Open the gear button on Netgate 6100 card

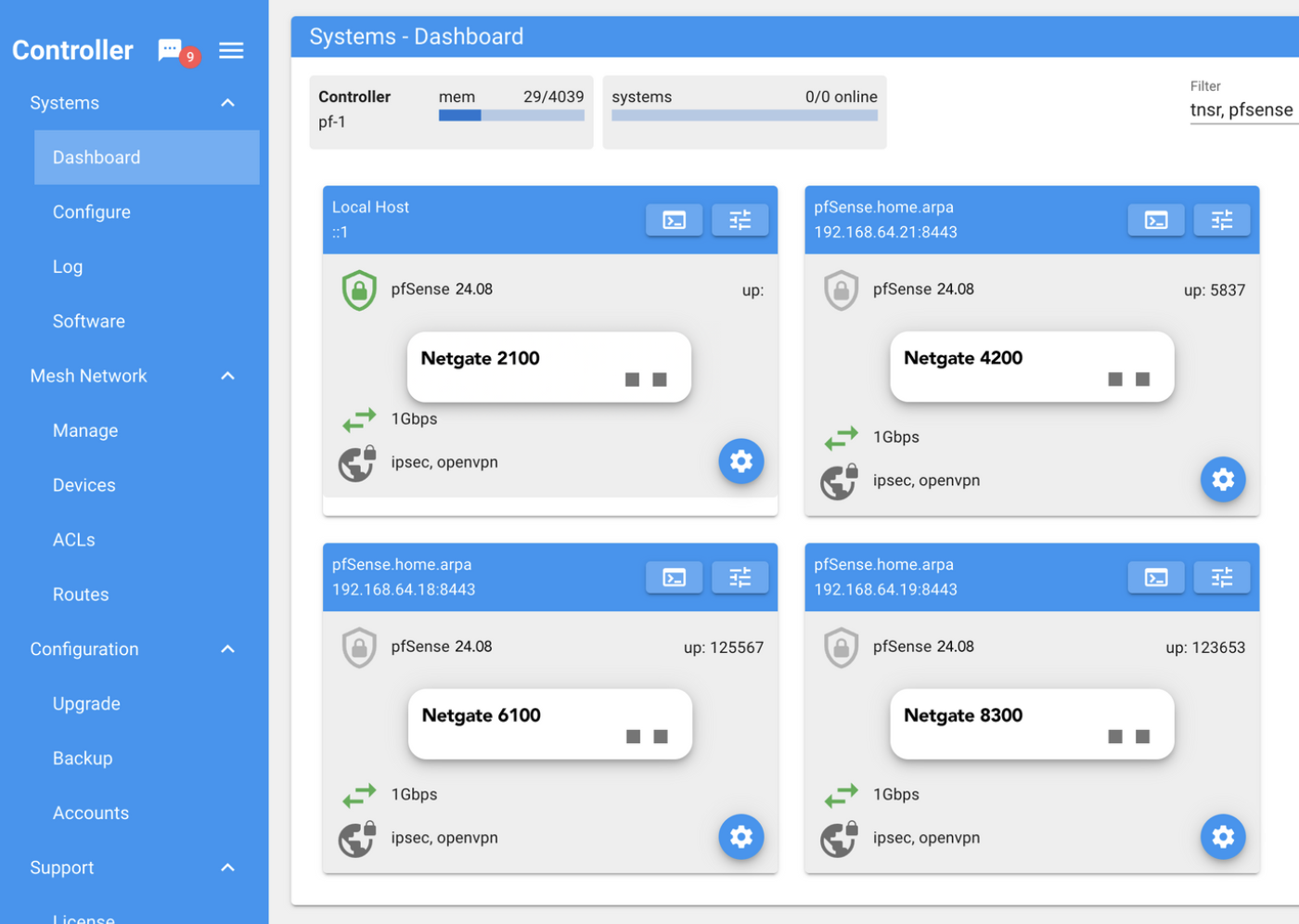740,836
